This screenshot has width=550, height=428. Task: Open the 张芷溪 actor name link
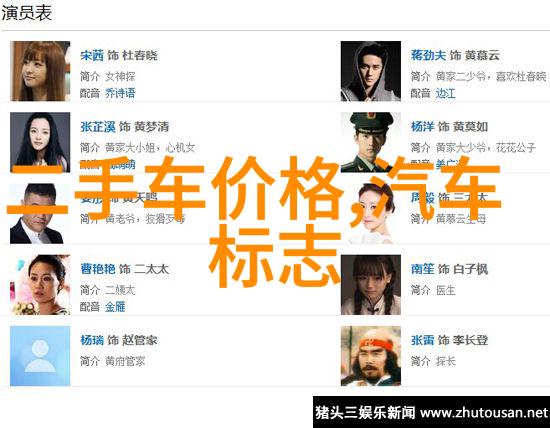point(98,127)
